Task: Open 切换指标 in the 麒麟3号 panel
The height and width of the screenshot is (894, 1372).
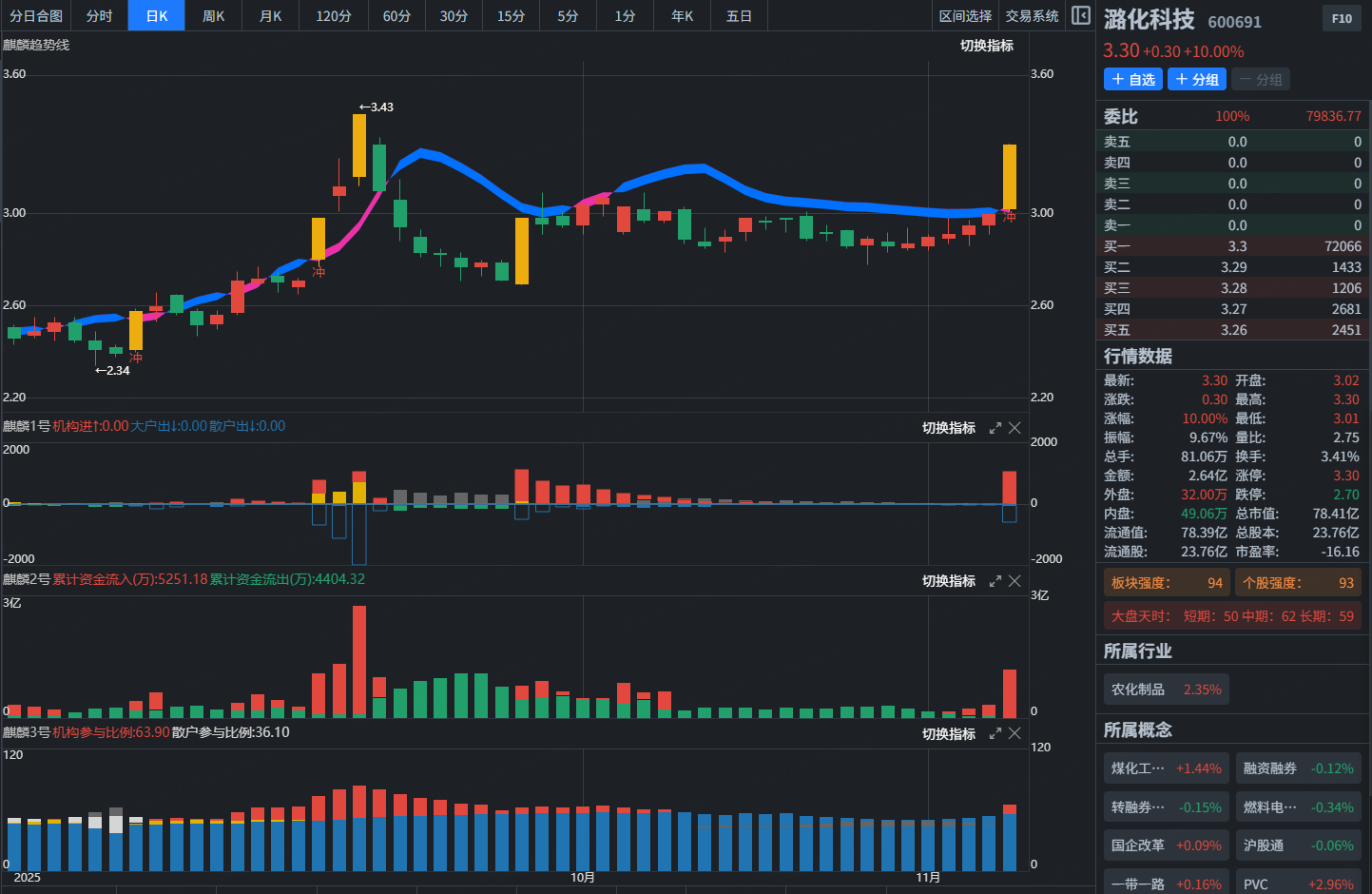Action: click(x=948, y=734)
